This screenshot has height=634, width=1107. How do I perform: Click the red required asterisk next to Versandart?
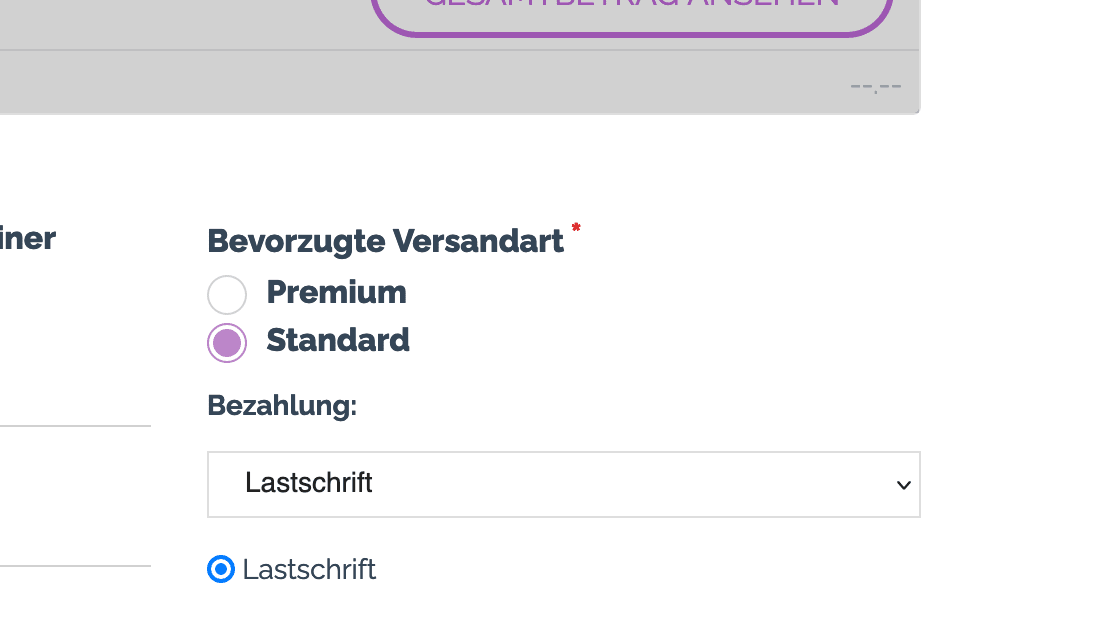pyautogui.click(x=576, y=229)
